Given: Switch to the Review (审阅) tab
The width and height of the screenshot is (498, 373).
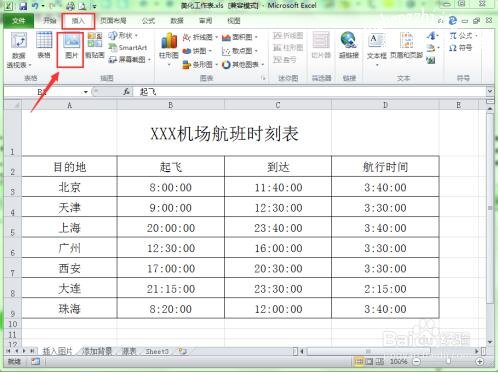Looking at the screenshot, I should pyautogui.click(x=206, y=21).
